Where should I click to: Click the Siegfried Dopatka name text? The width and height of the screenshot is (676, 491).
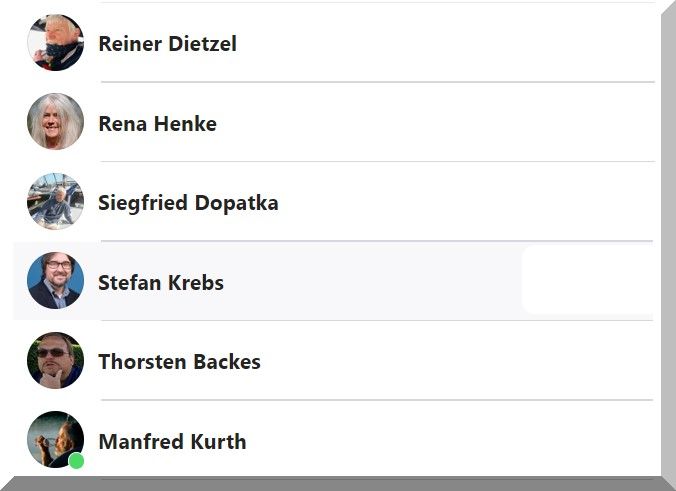[188, 203]
